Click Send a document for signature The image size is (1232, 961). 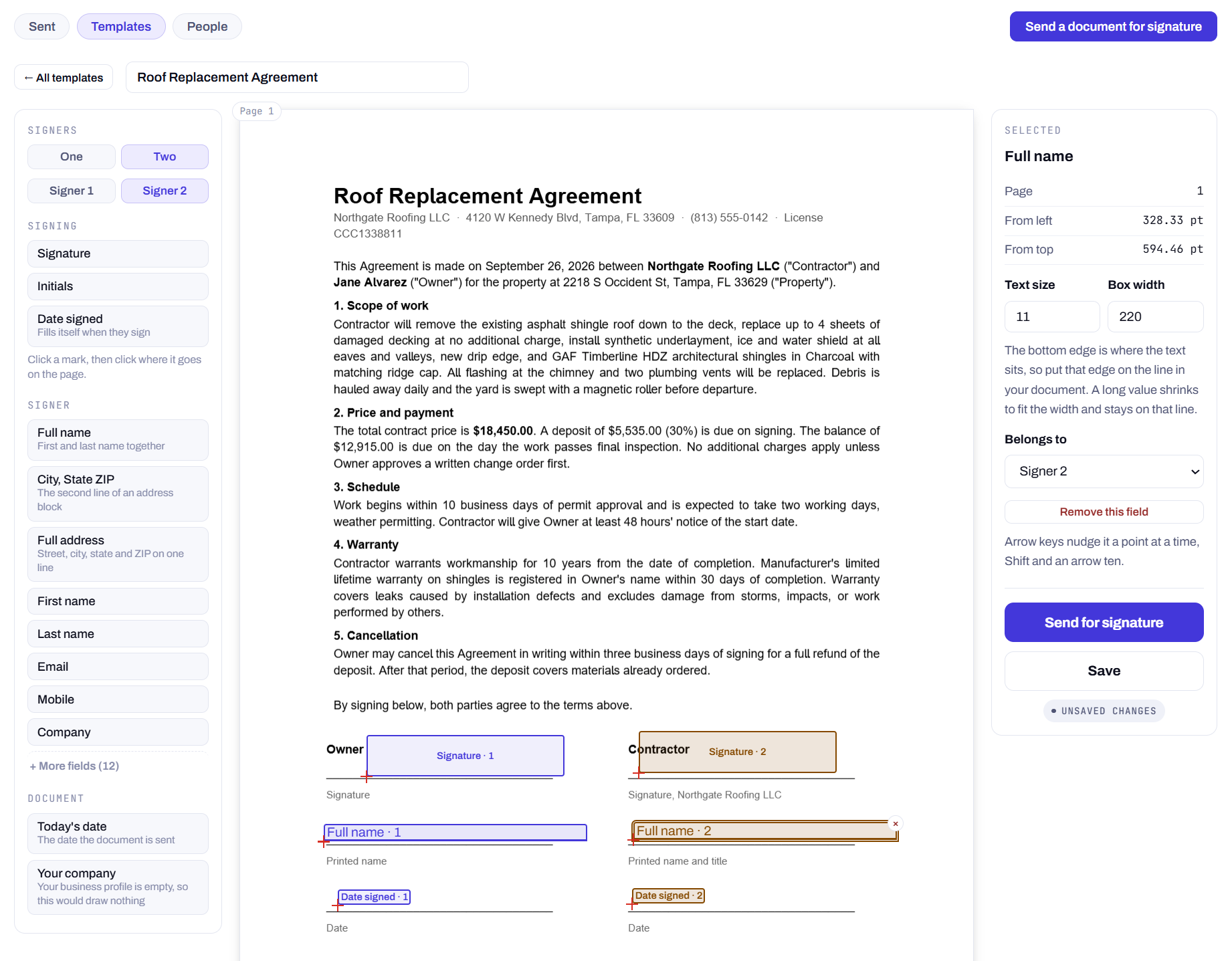(1113, 27)
